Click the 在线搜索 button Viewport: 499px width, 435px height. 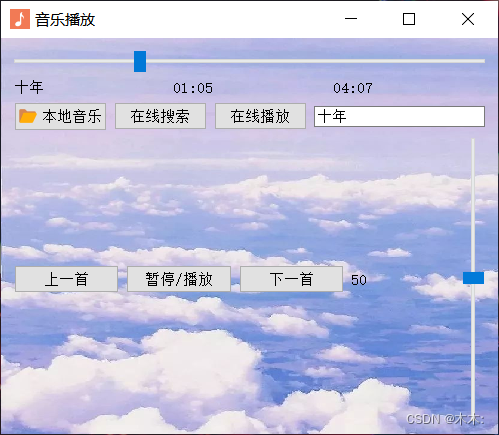[160, 116]
